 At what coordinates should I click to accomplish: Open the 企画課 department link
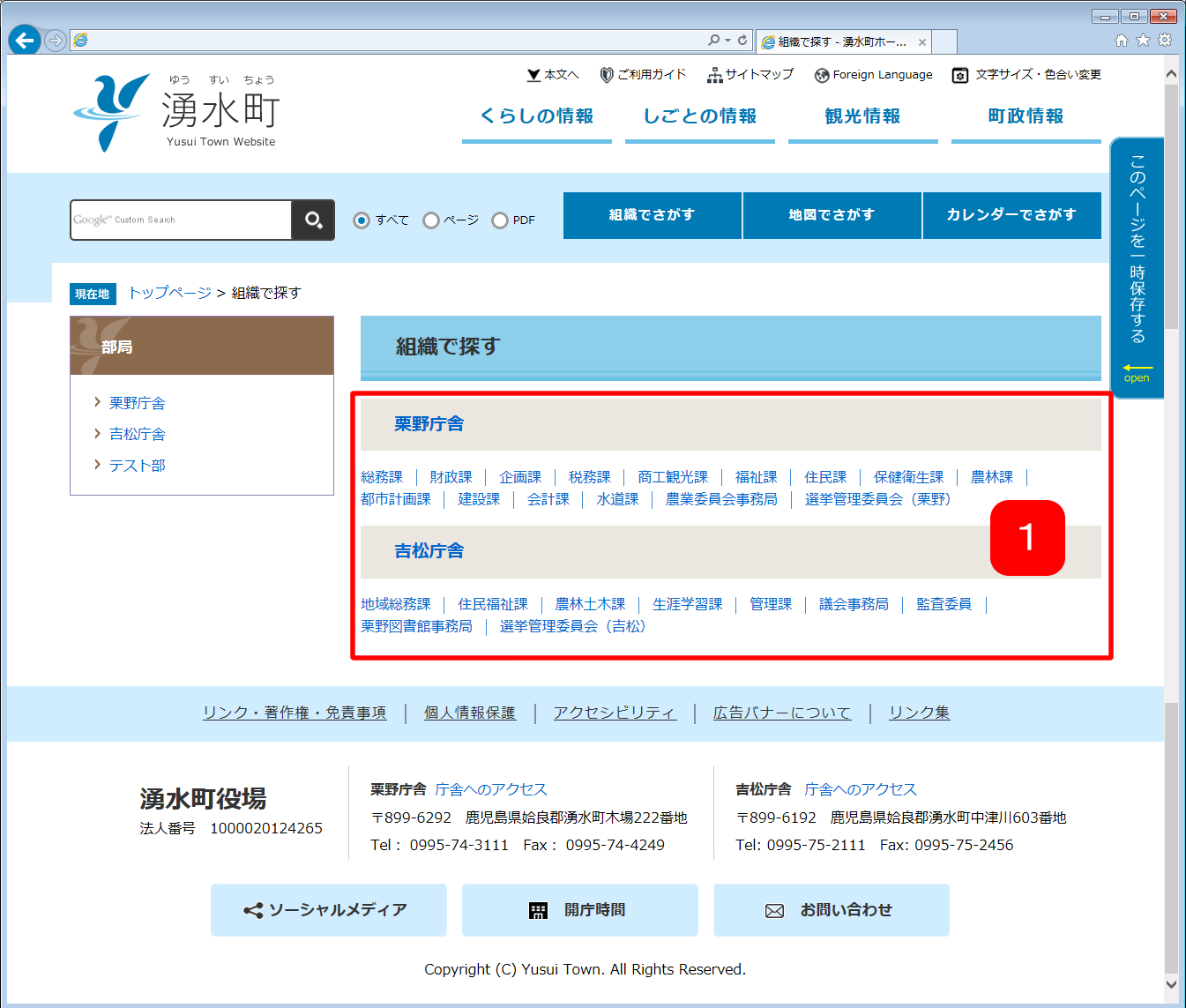[x=520, y=477]
